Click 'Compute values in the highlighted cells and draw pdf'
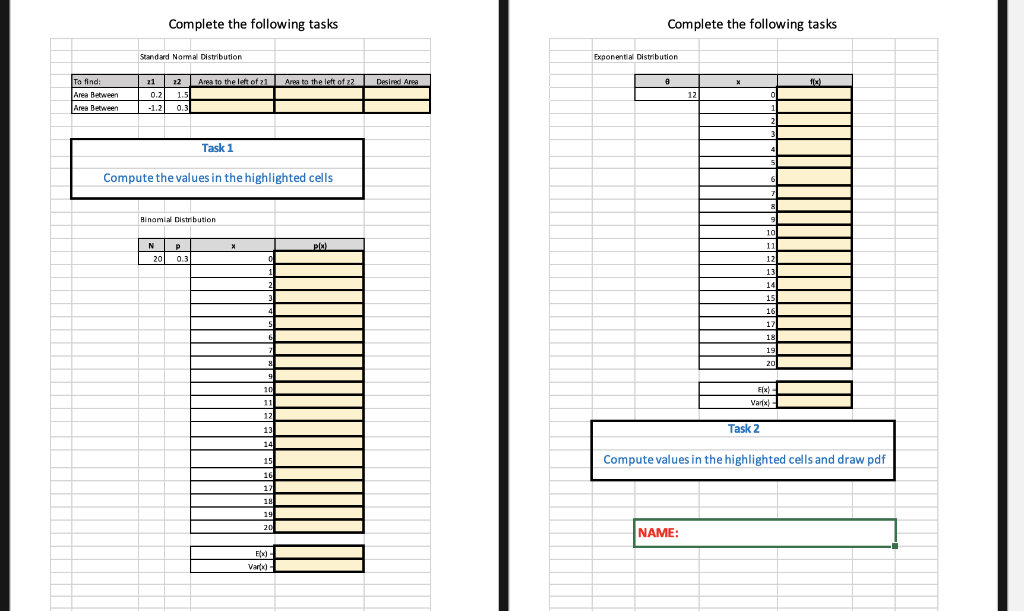Screen dimensions: 1024x611 (x=744, y=460)
